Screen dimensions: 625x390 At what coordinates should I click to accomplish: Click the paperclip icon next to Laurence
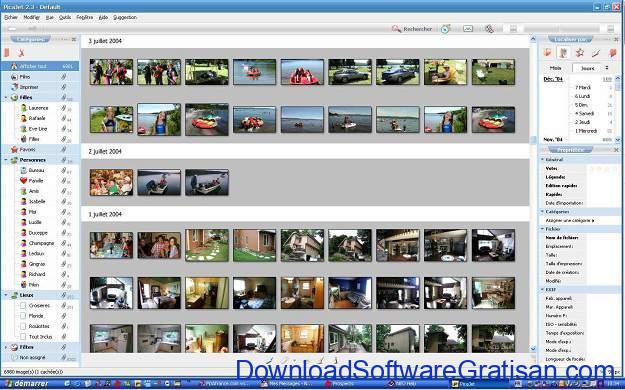[x=63, y=108]
